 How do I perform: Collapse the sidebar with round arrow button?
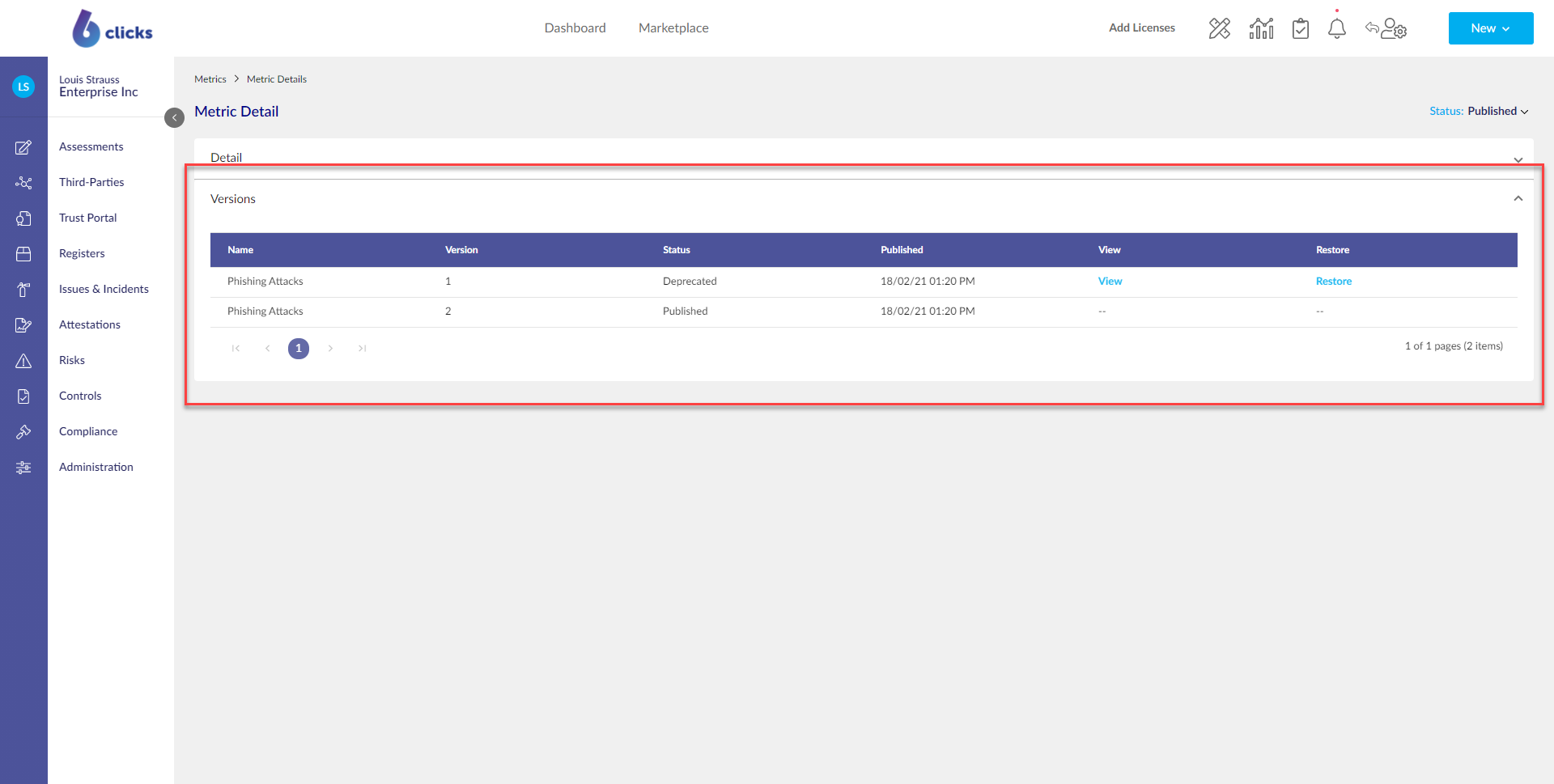pyautogui.click(x=174, y=118)
